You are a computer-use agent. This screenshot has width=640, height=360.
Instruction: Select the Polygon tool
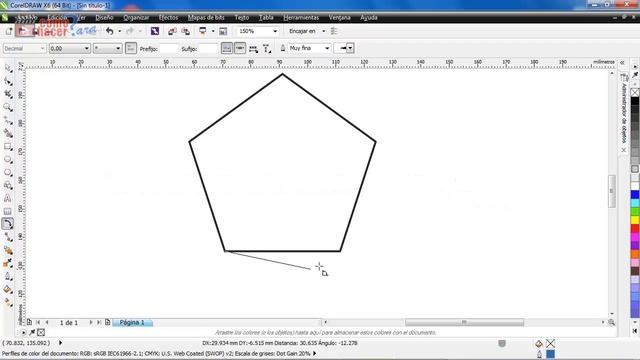pyautogui.click(x=8, y=173)
